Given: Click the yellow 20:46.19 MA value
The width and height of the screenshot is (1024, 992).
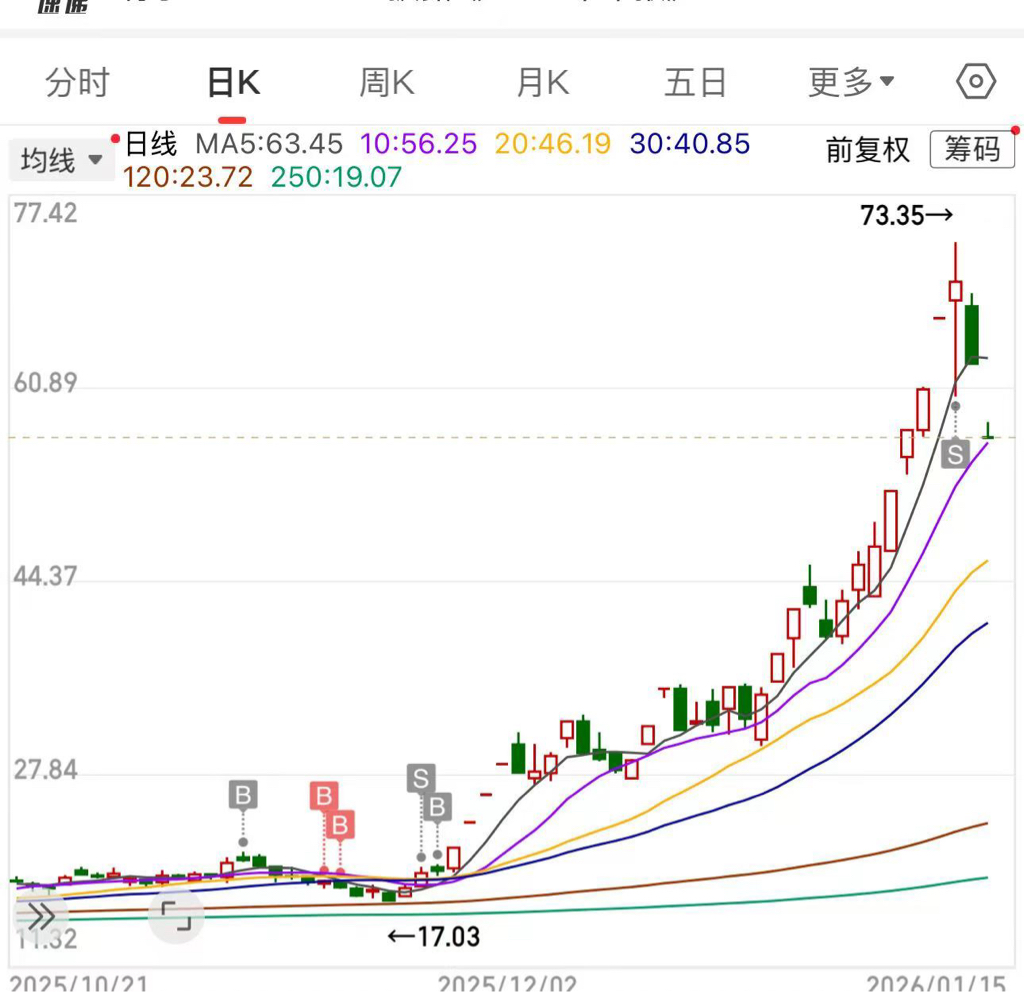Looking at the screenshot, I should pos(552,144).
